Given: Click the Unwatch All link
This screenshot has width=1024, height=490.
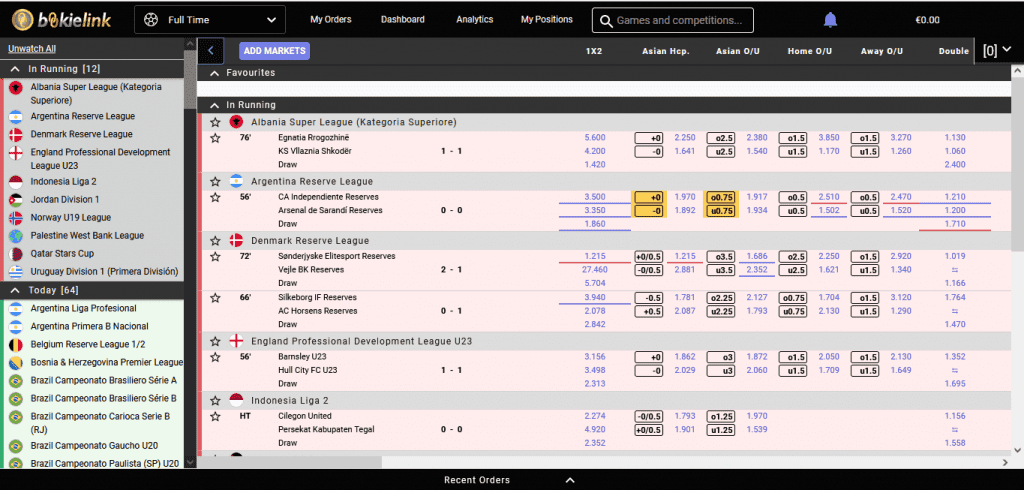Looking at the screenshot, I should 32,48.
